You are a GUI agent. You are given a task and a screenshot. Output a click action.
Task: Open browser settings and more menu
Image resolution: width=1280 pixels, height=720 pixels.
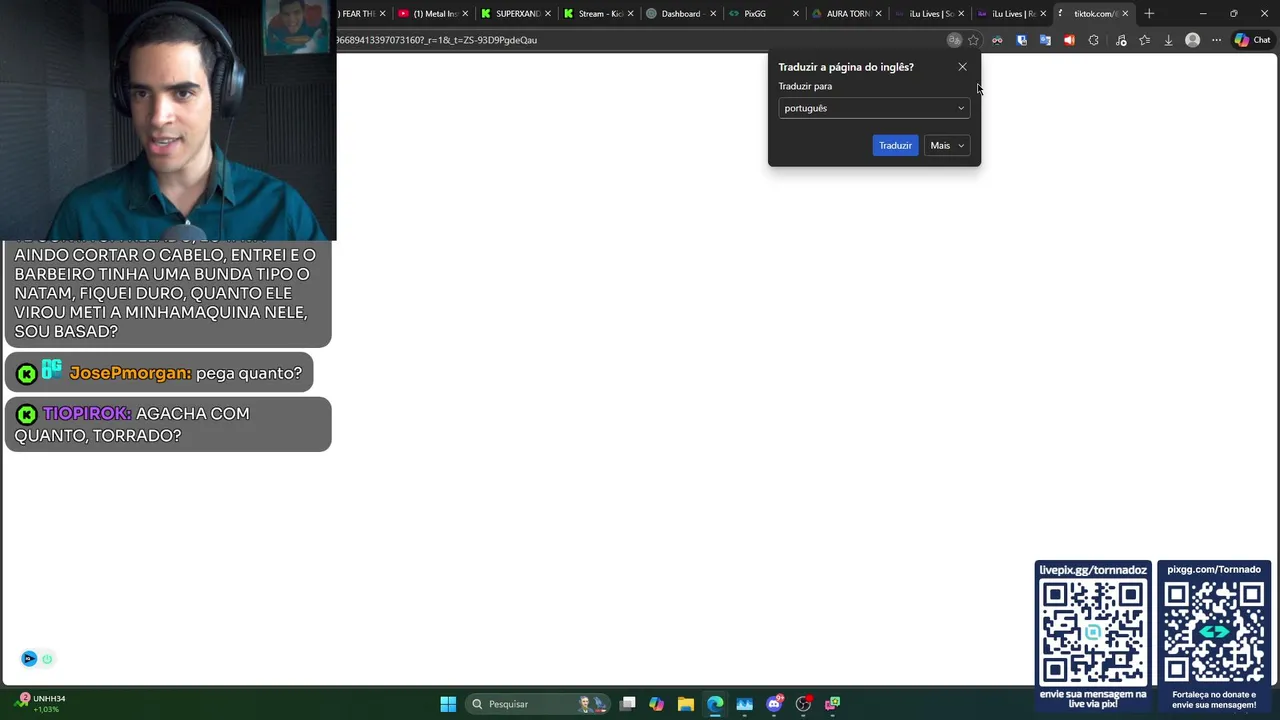coord(1216,40)
